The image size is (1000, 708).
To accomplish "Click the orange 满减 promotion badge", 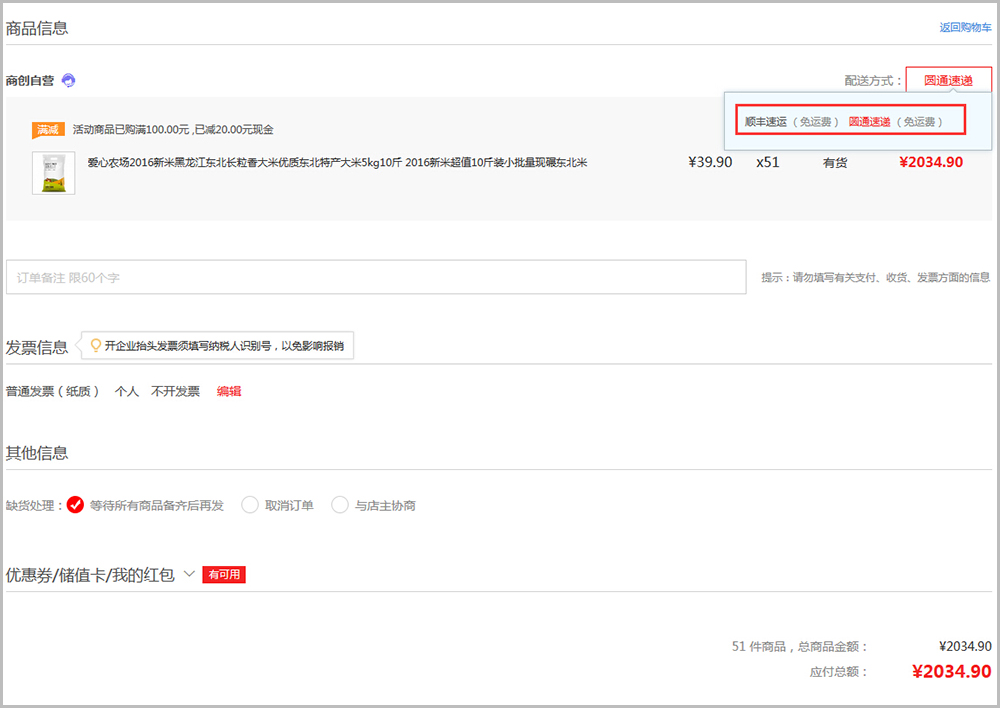I will click(48, 130).
